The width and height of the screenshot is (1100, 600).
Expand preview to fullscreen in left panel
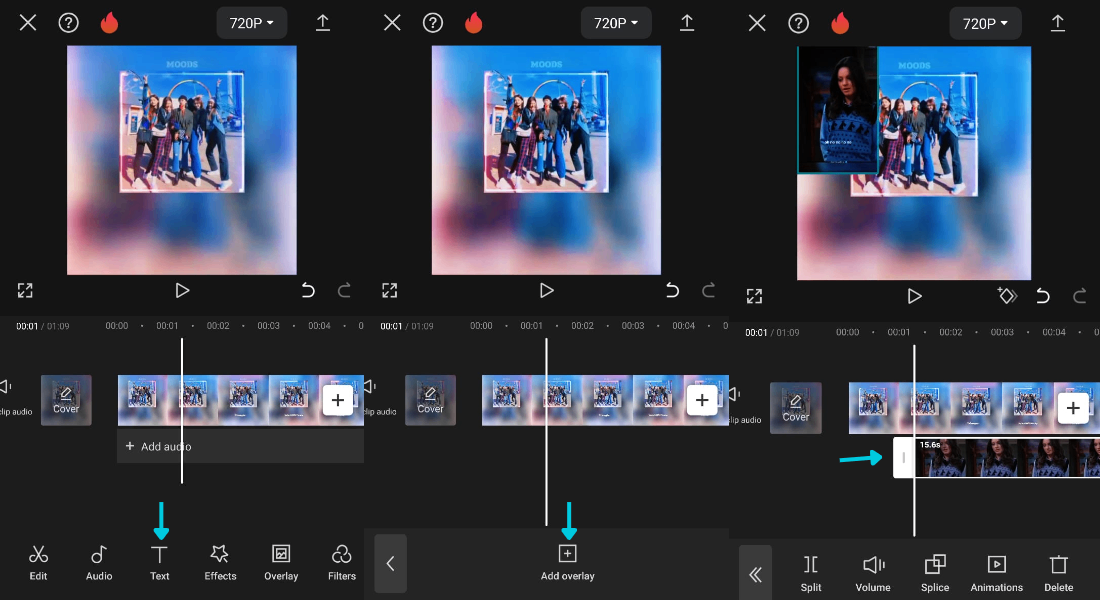[x=25, y=291]
